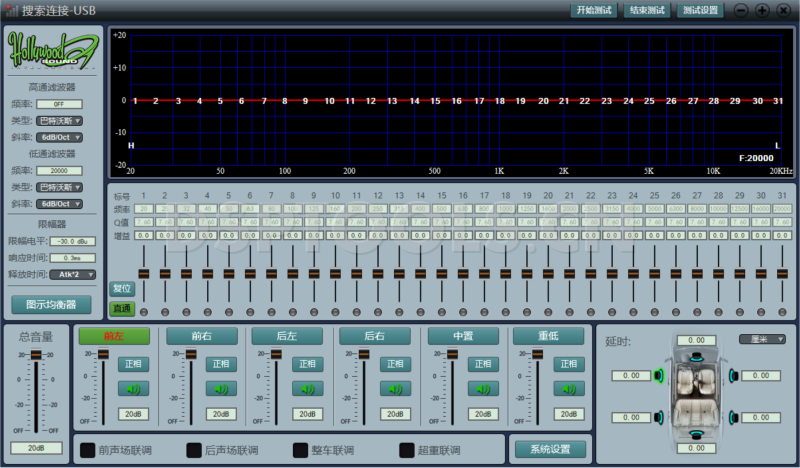
Task: Click the 重低 channel speaker icon
Action: pos(568,389)
